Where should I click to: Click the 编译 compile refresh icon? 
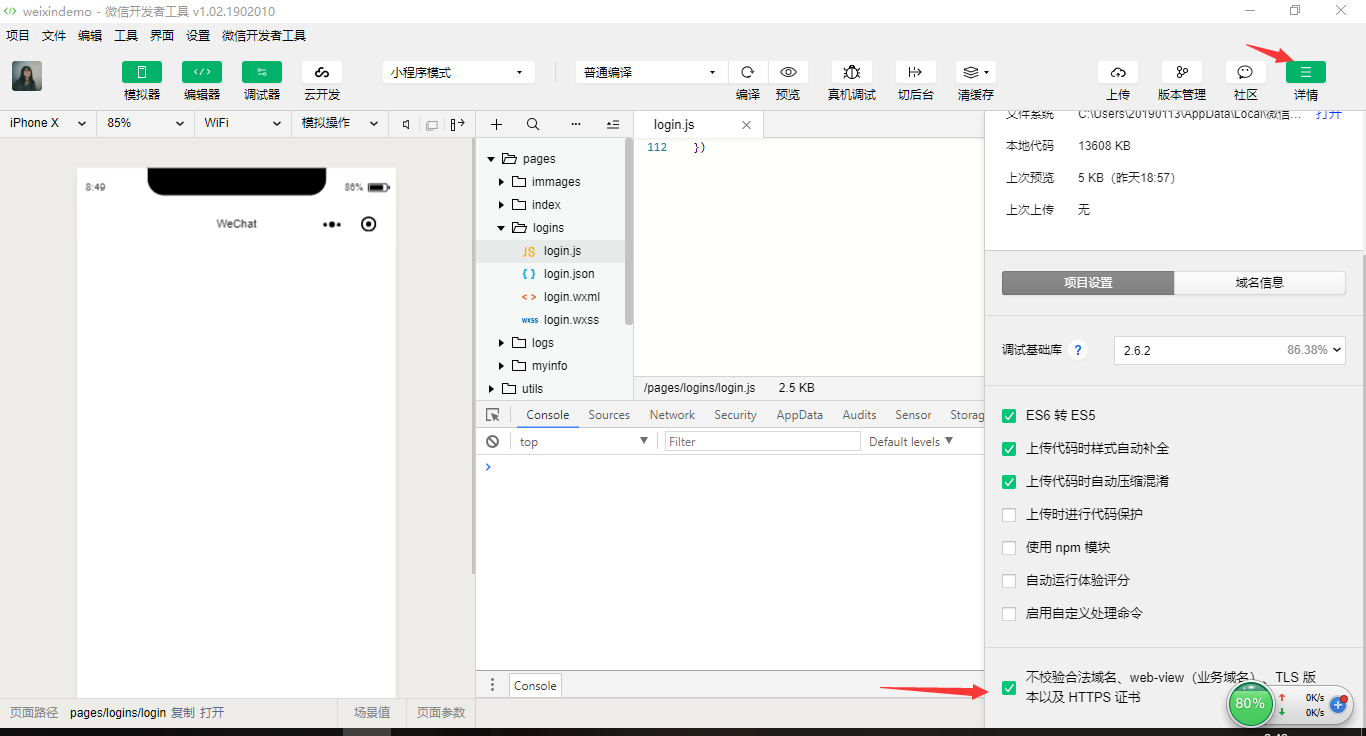tap(747, 72)
